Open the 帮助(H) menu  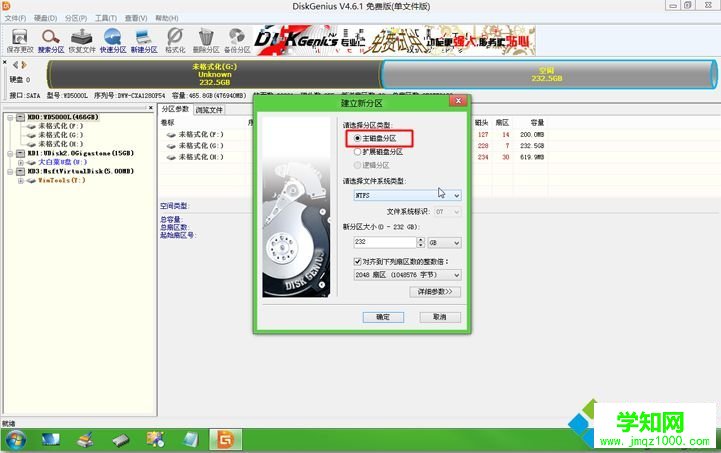click(166, 18)
